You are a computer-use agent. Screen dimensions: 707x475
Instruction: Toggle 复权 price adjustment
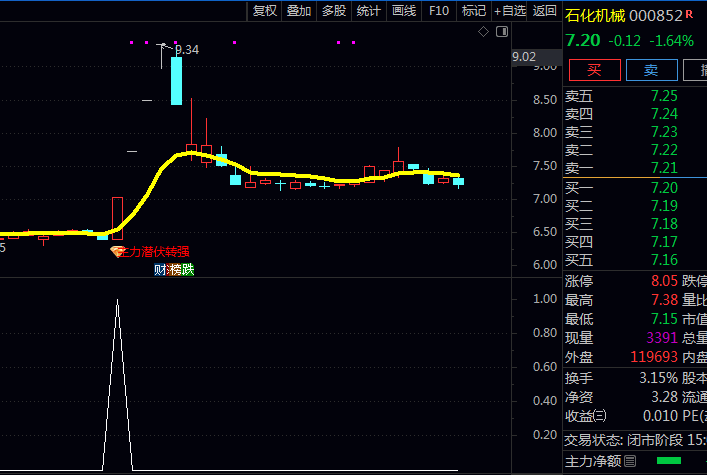264,11
